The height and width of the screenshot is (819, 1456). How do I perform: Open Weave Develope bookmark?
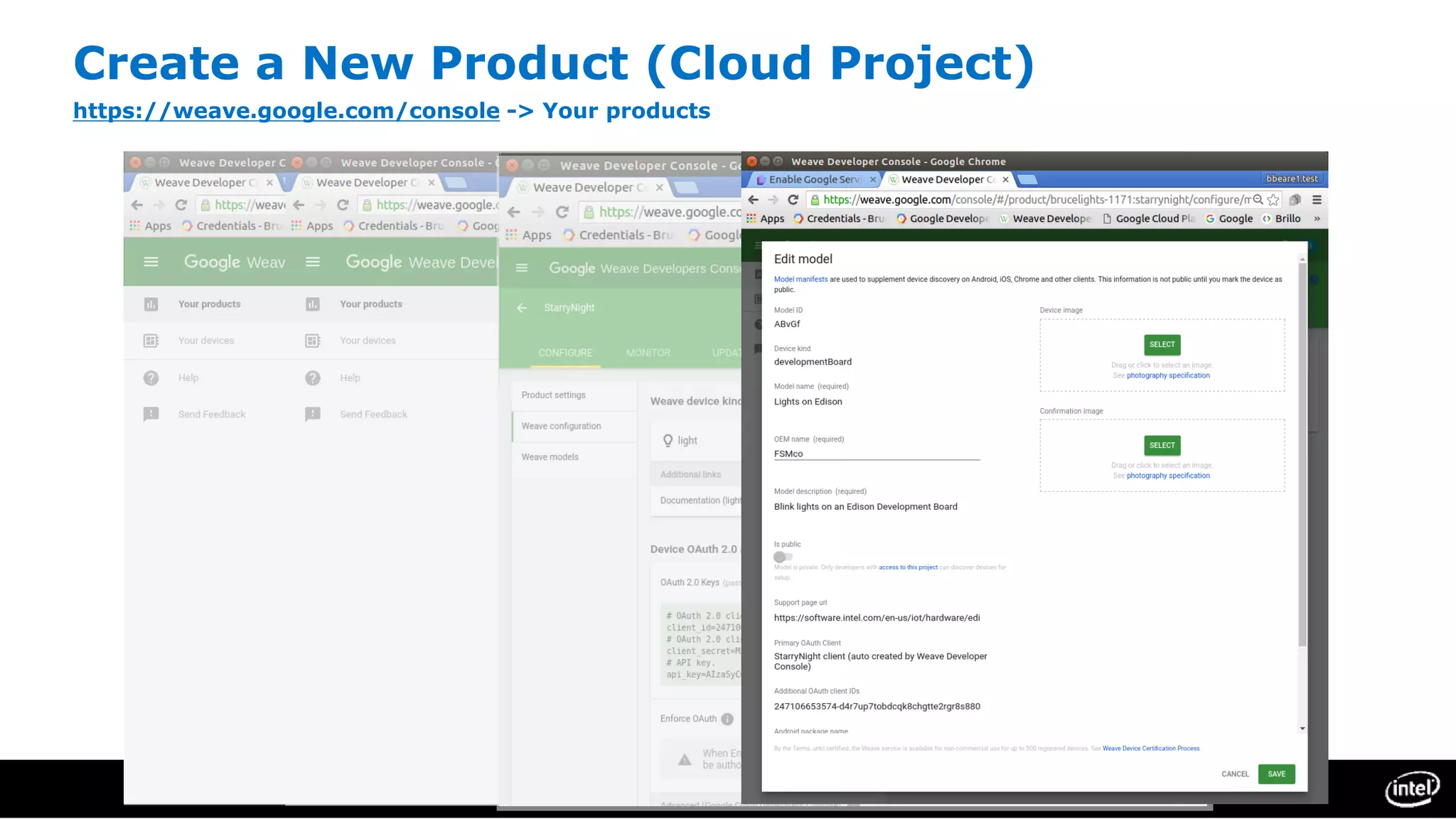pyautogui.click(x=1045, y=219)
